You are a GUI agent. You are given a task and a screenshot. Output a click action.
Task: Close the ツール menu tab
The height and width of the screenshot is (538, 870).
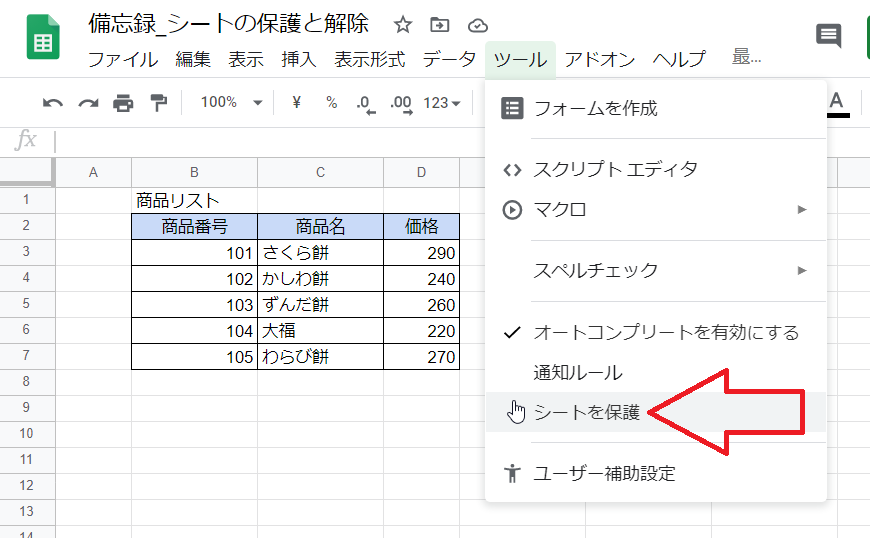(x=520, y=59)
